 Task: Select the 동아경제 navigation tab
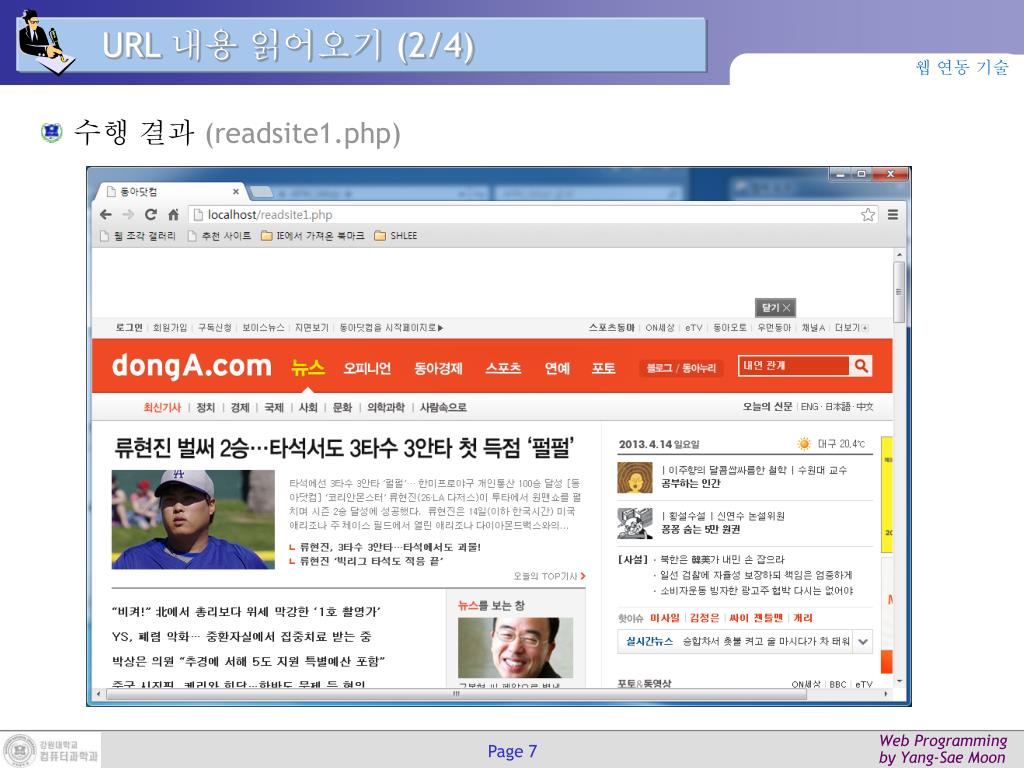pyautogui.click(x=438, y=368)
